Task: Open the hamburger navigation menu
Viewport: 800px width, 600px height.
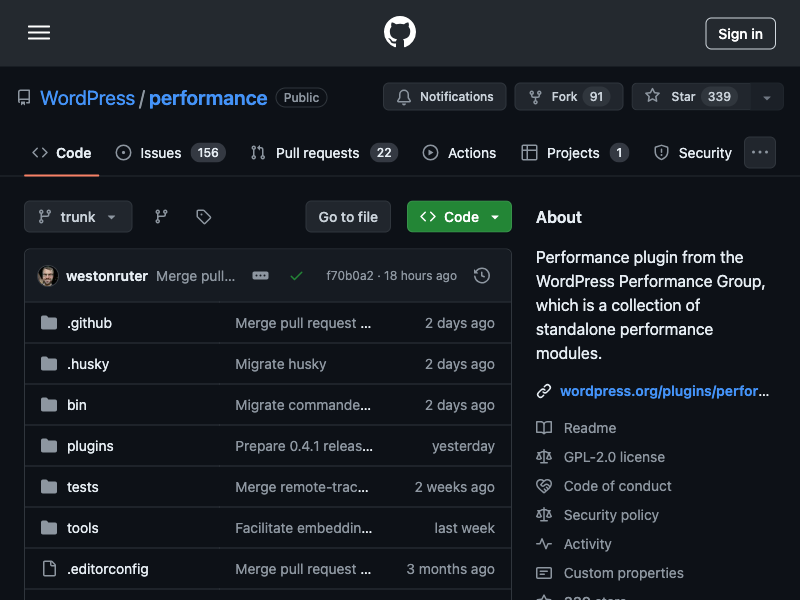Action: (39, 33)
